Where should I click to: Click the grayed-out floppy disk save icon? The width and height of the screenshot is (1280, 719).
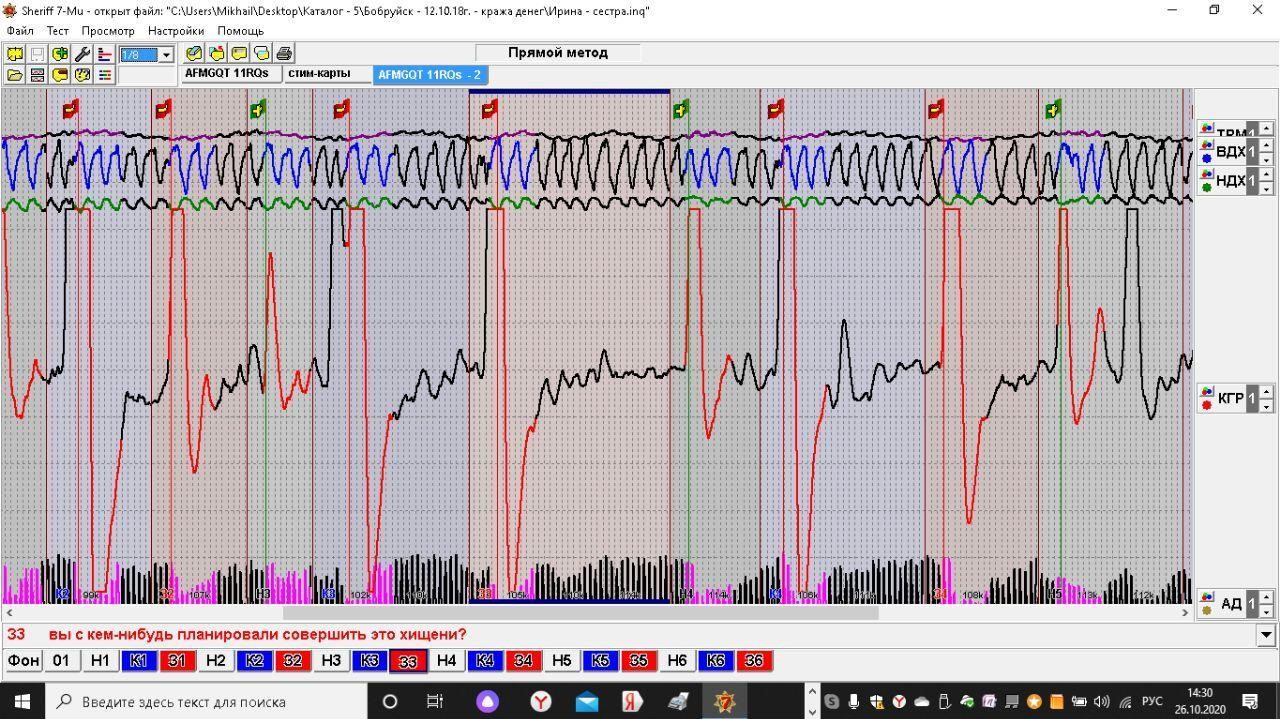(38, 54)
